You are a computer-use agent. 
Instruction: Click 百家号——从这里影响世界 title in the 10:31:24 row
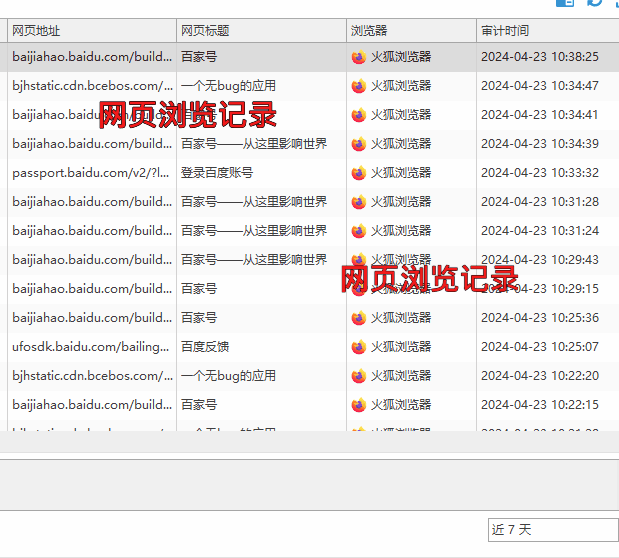point(254,231)
